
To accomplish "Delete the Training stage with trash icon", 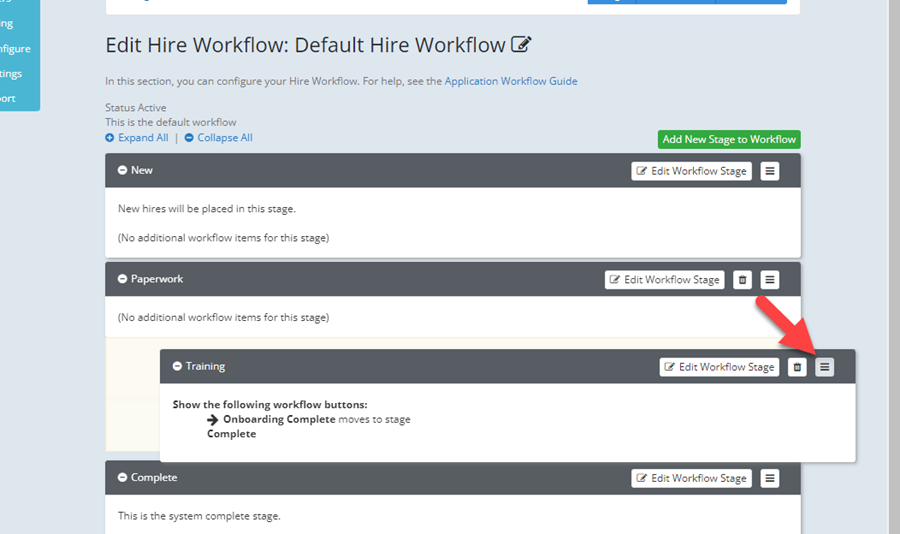I will 797,367.
